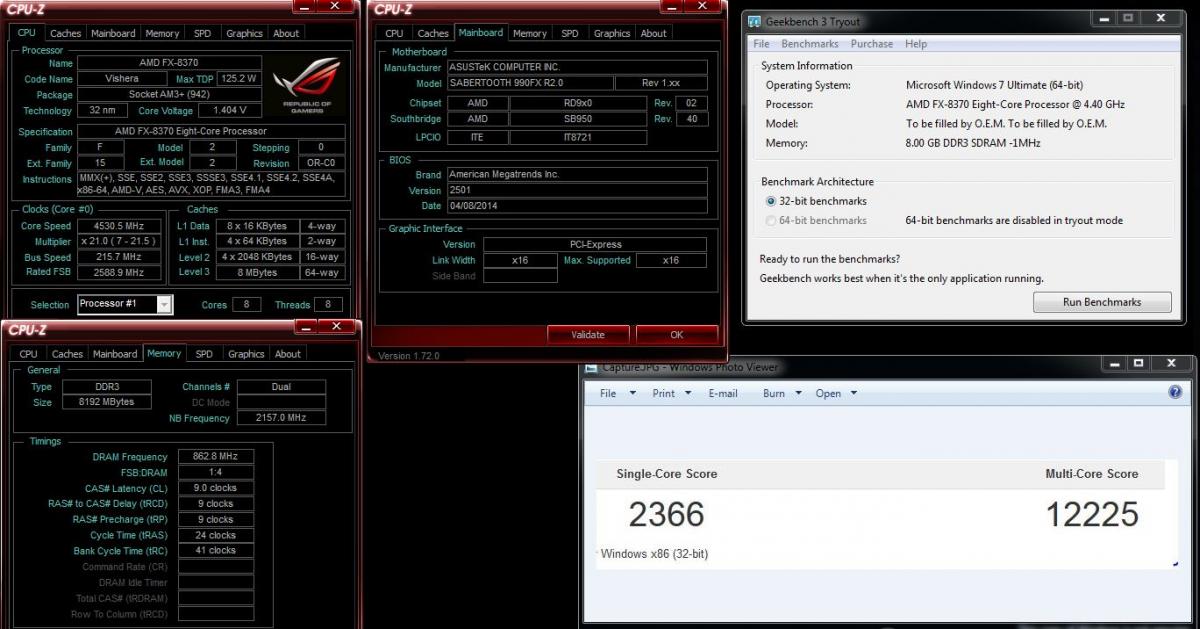This screenshot has height=629, width=1200.
Task: Click the Windows Photo Viewer title bar icon
Action: tap(591, 367)
